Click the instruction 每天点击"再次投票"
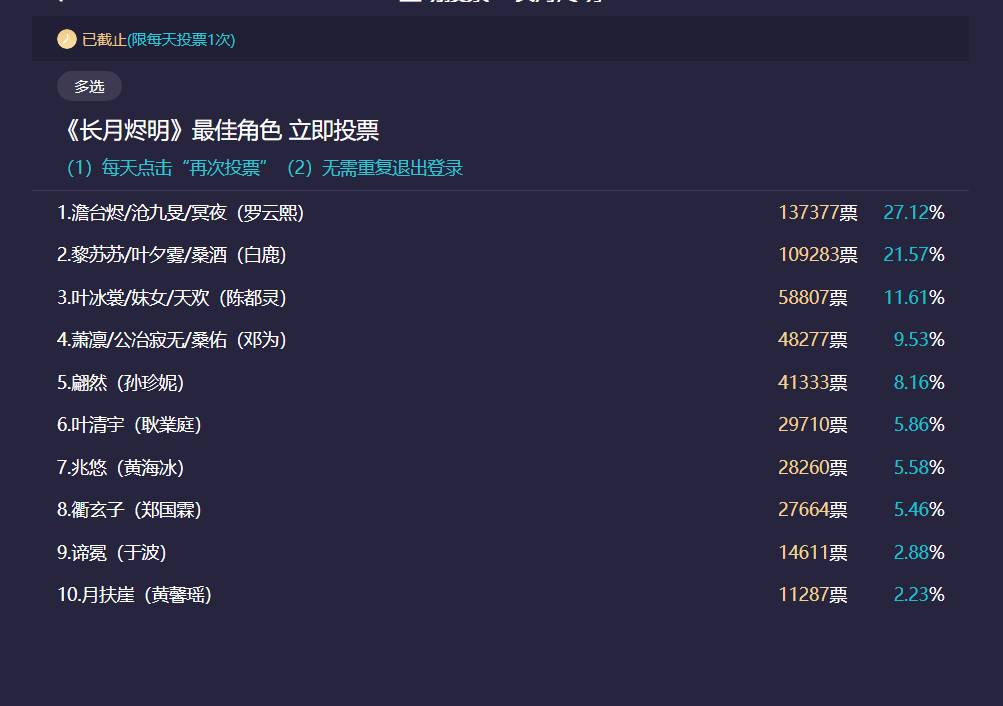Viewport: 1003px width, 706px height. pyautogui.click(x=184, y=168)
